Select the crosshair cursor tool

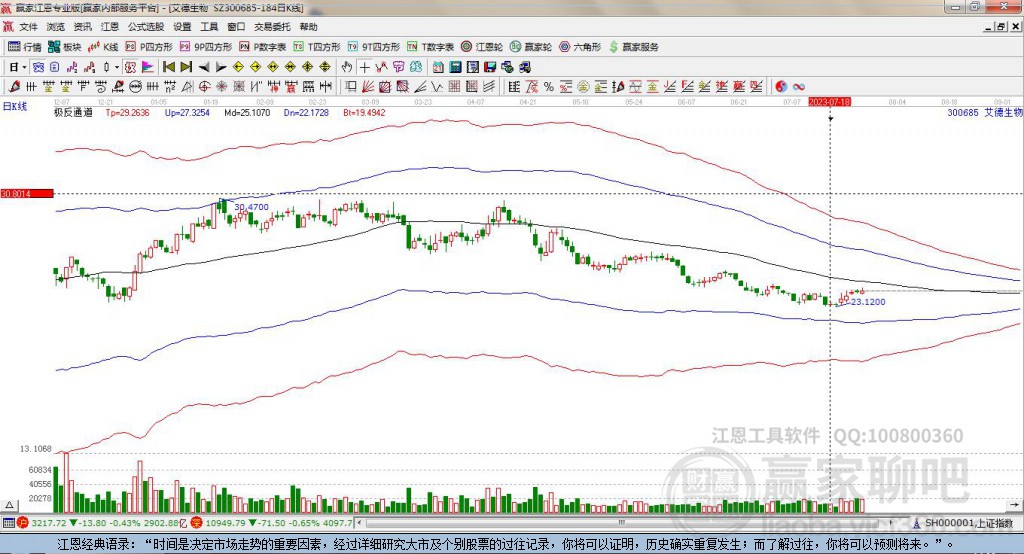click(364, 67)
